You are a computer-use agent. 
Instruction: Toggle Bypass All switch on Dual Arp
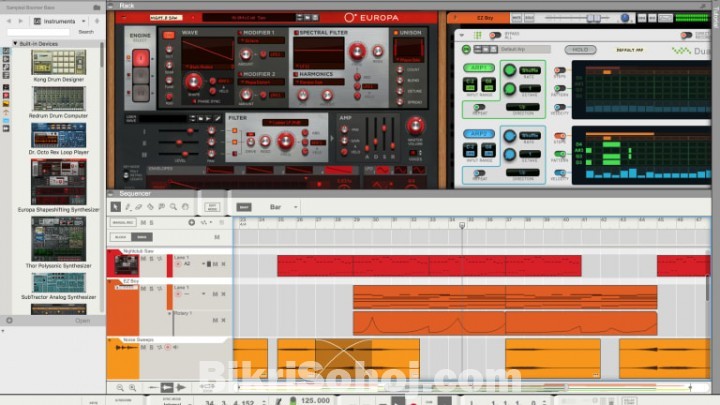pyautogui.click(x=495, y=35)
